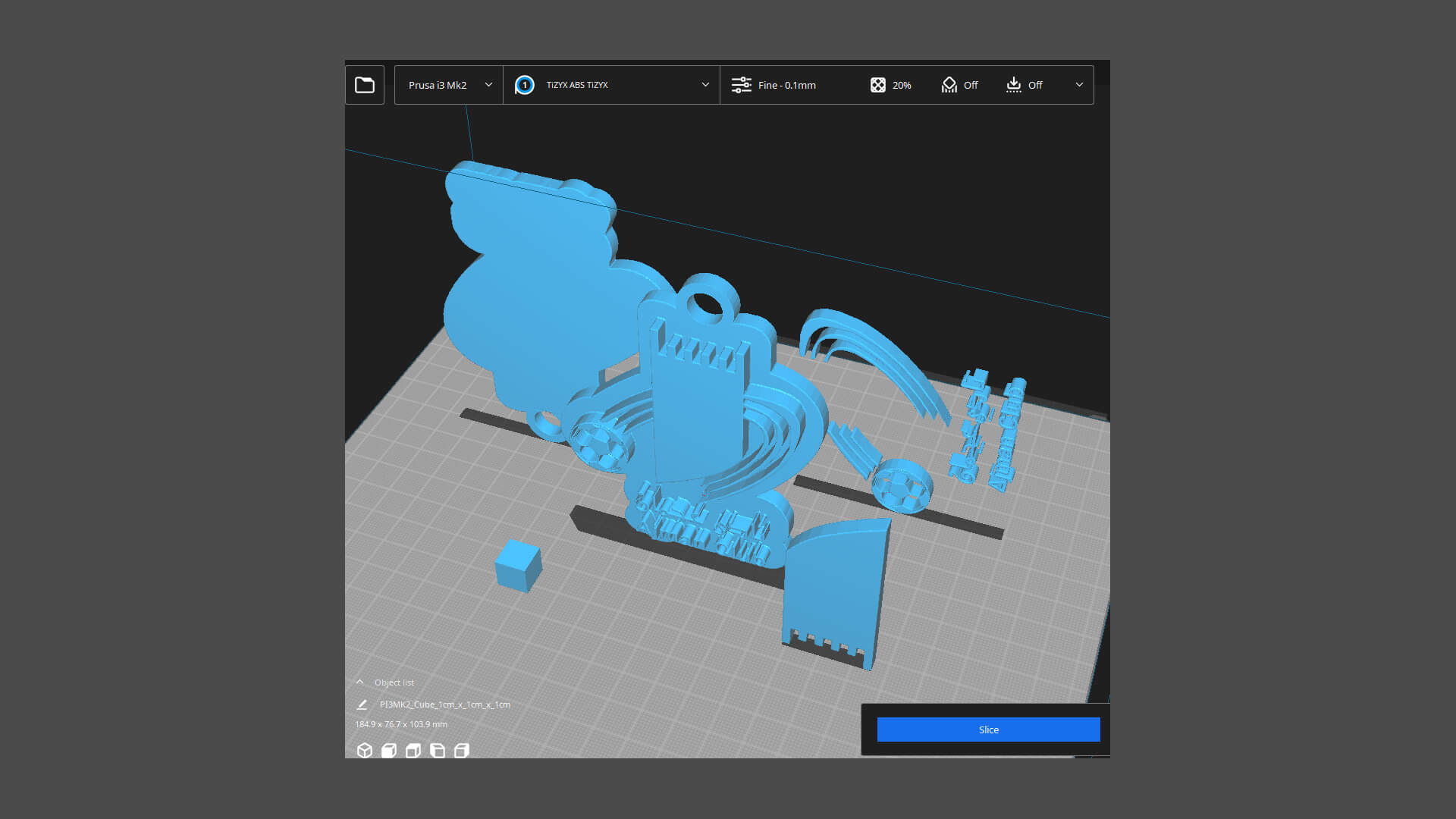Open the TiZYX ABS material dropdown
The height and width of the screenshot is (819, 1456).
(611, 85)
